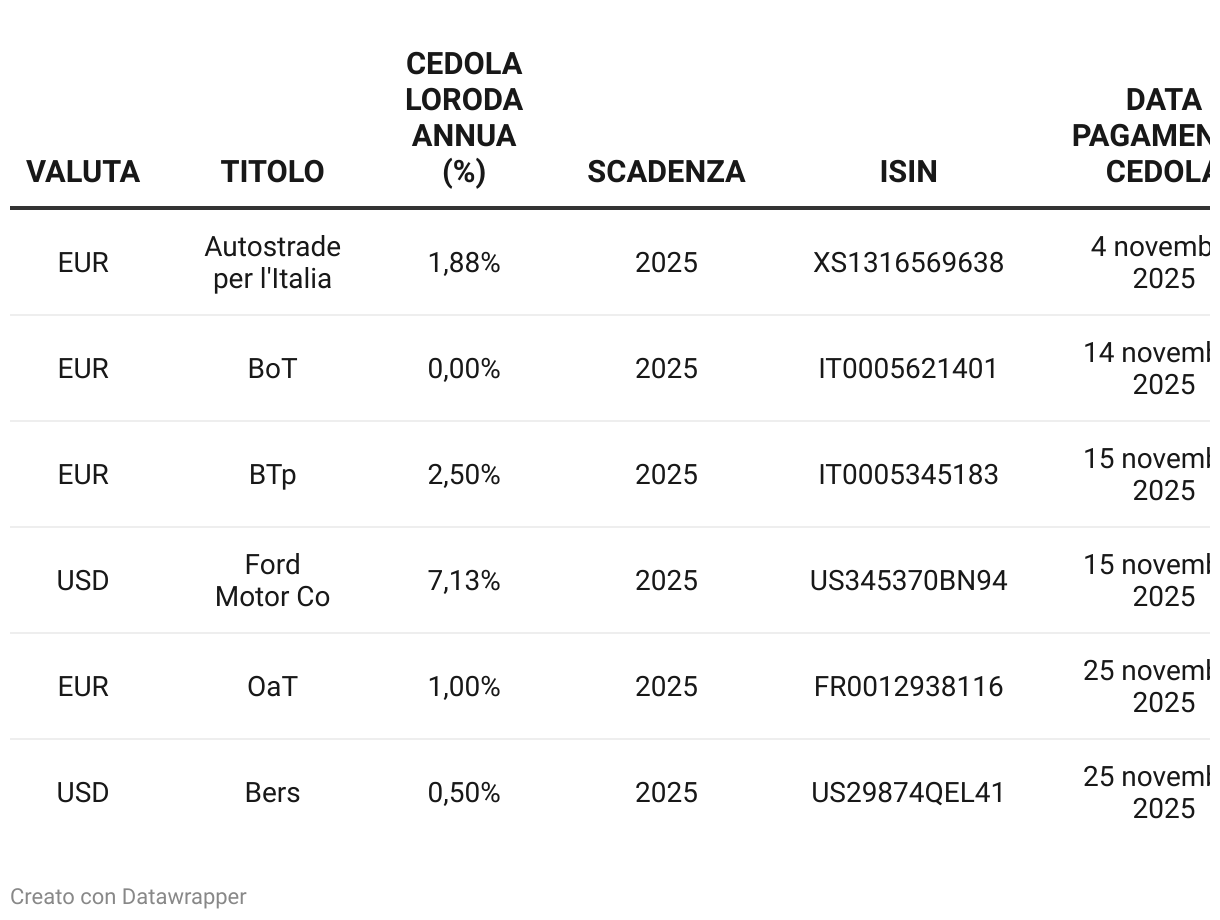Click the VALUTA column header
1220x920 pixels.
[x=83, y=172]
